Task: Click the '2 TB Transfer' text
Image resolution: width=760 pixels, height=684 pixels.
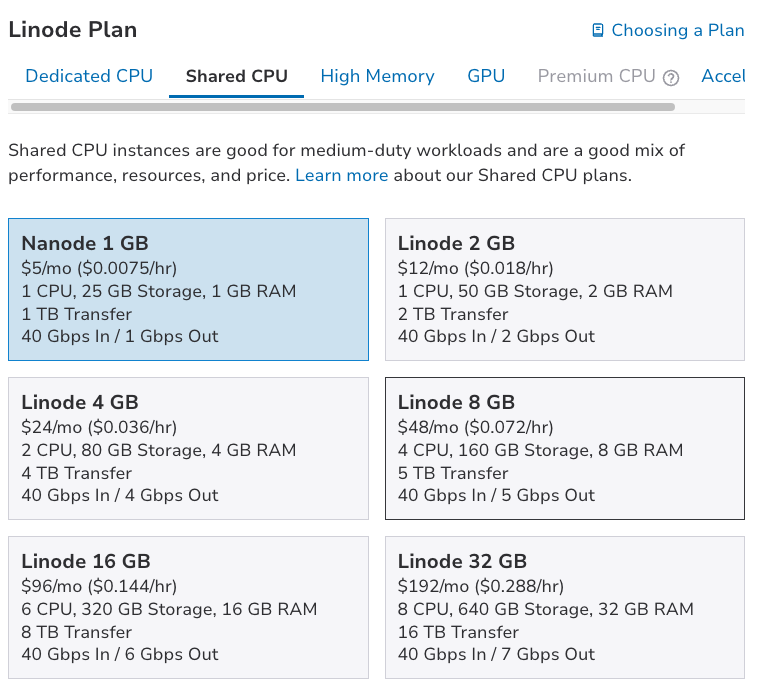Action: pos(453,314)
